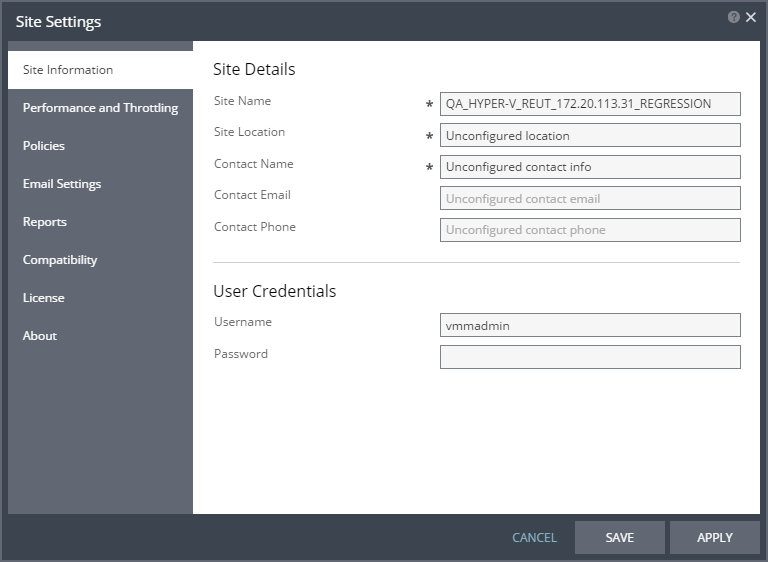The image size is (768, 562).
Task: Edit the Site Location field
Action: coord(590,135)
